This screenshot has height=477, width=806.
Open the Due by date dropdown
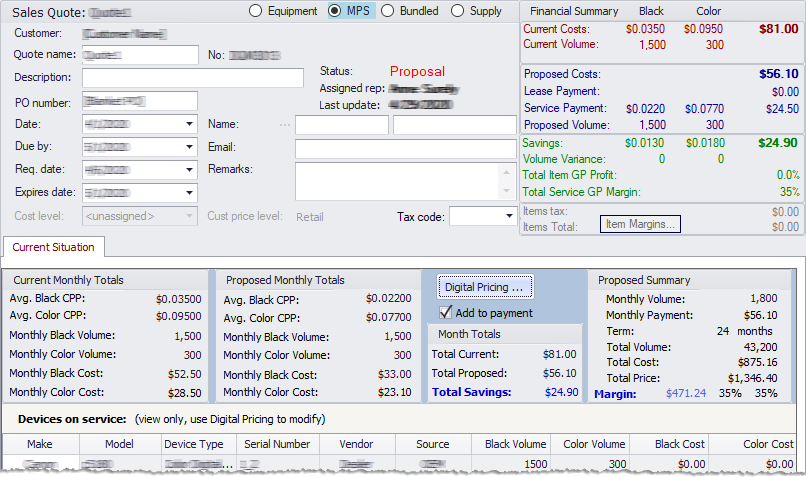[x=189, y=146]
